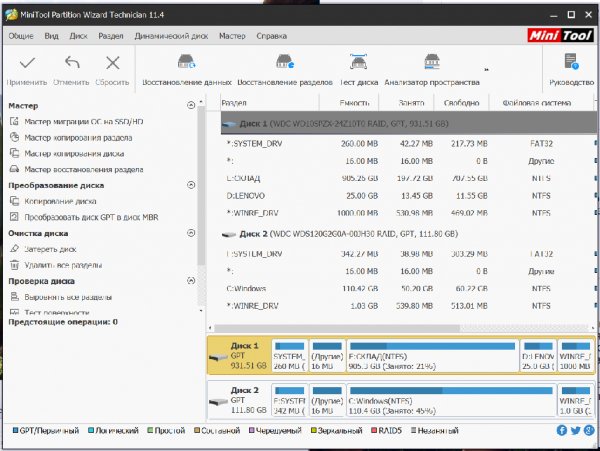The height and width of the screenshot is (451, 600).
Task: Select the D:LENOVO partition row
Action: pos(409,196)
